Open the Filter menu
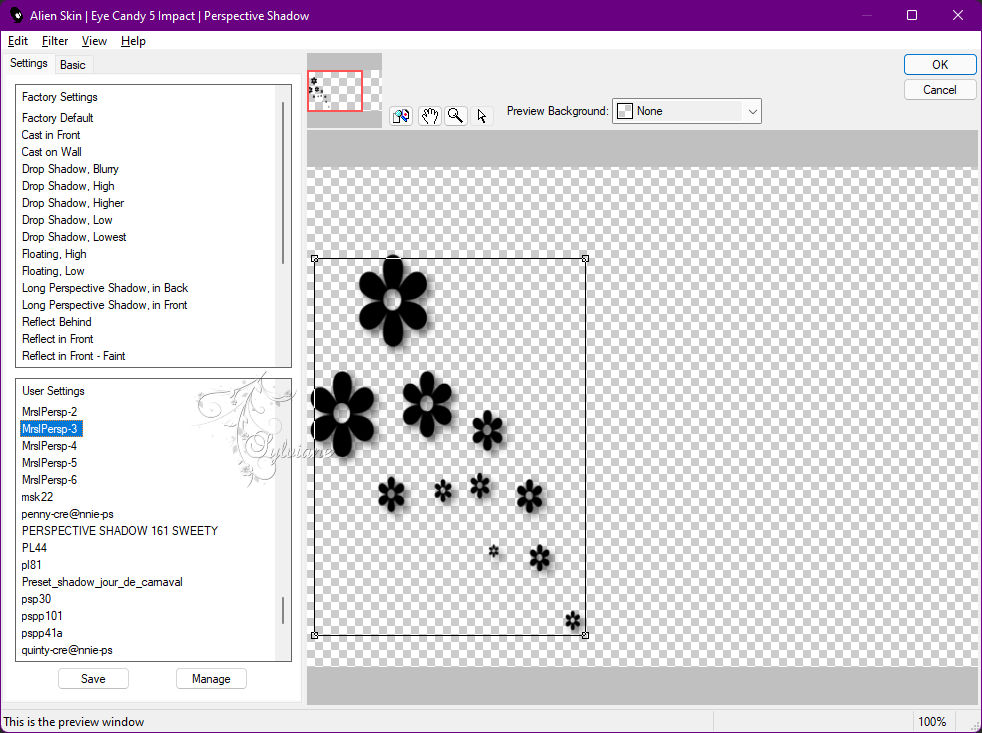The height and width of the screenshot is (733, 982). coord(54,41)
